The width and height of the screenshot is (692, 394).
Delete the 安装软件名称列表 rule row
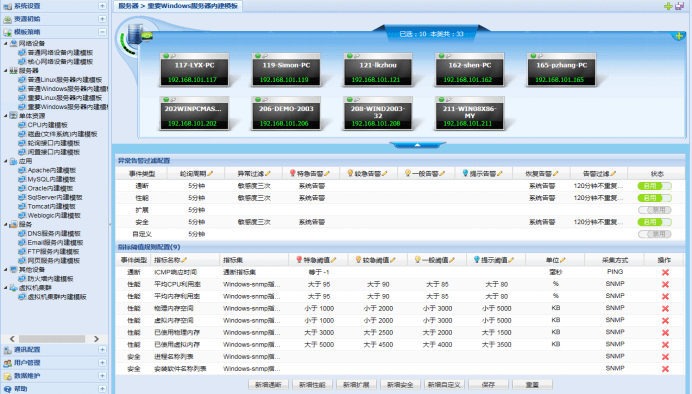[665, 369]
